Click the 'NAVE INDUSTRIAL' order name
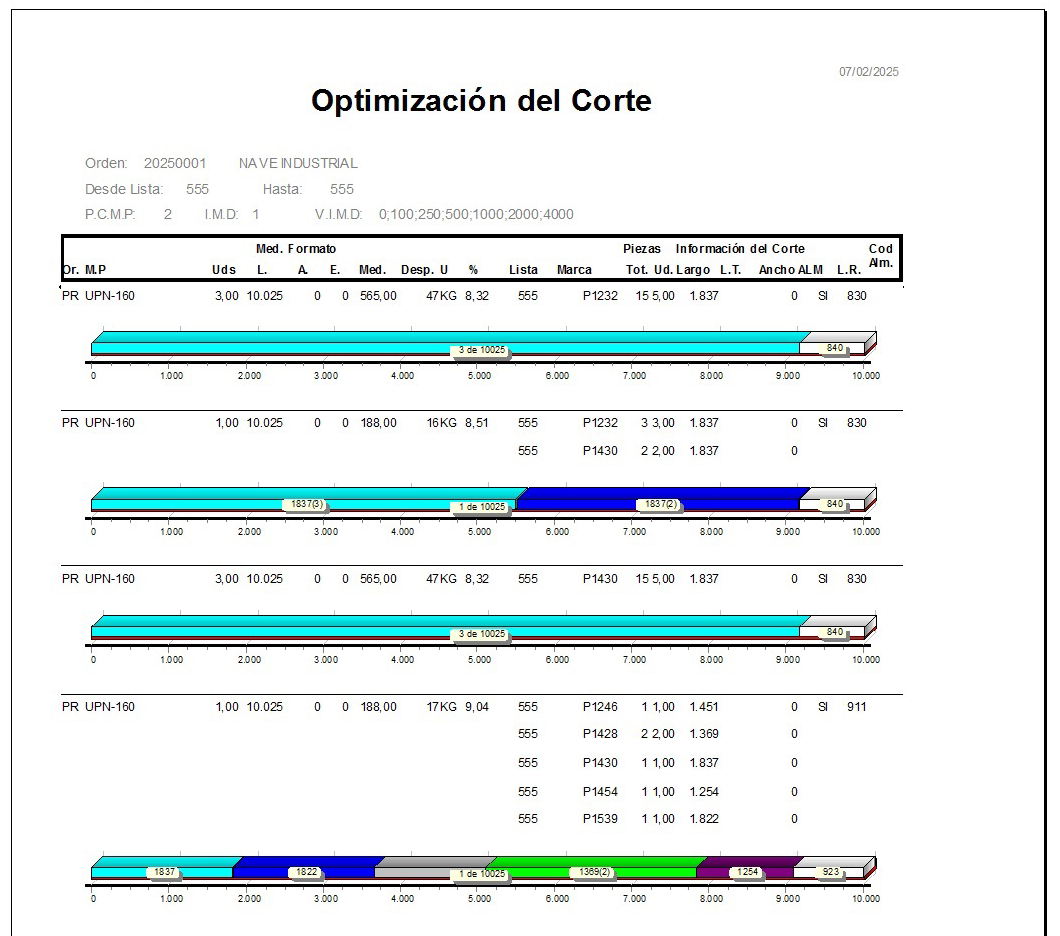This screenshot has height=936, width=1060. [x=297, y=163]
